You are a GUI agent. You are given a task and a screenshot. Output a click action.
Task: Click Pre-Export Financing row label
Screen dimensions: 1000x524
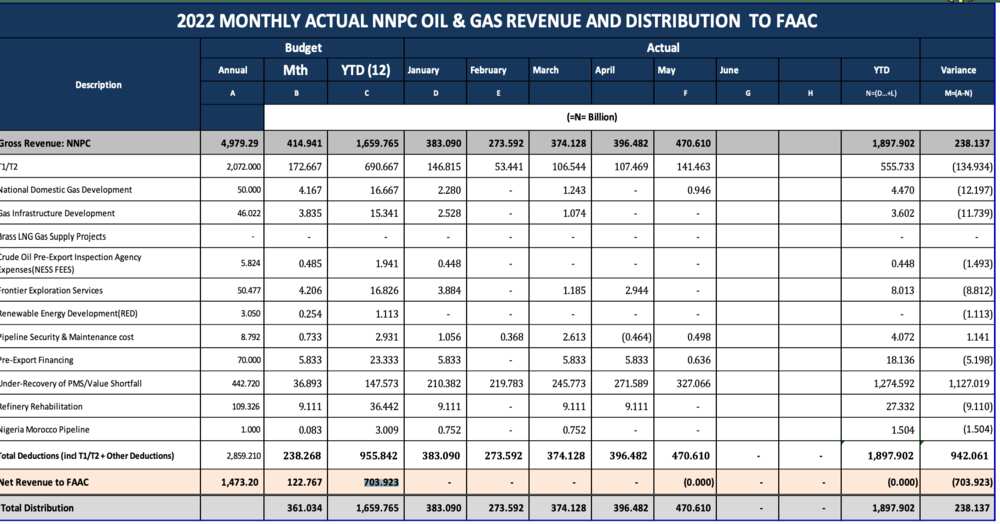click(x=36, y=360)
